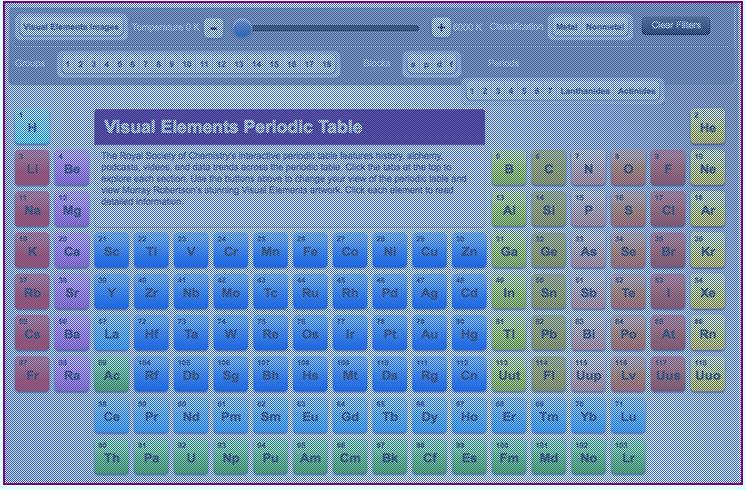746x490 pixels.
Task: Open the Oxygen (O) element tile
Action: coord(628,168)
